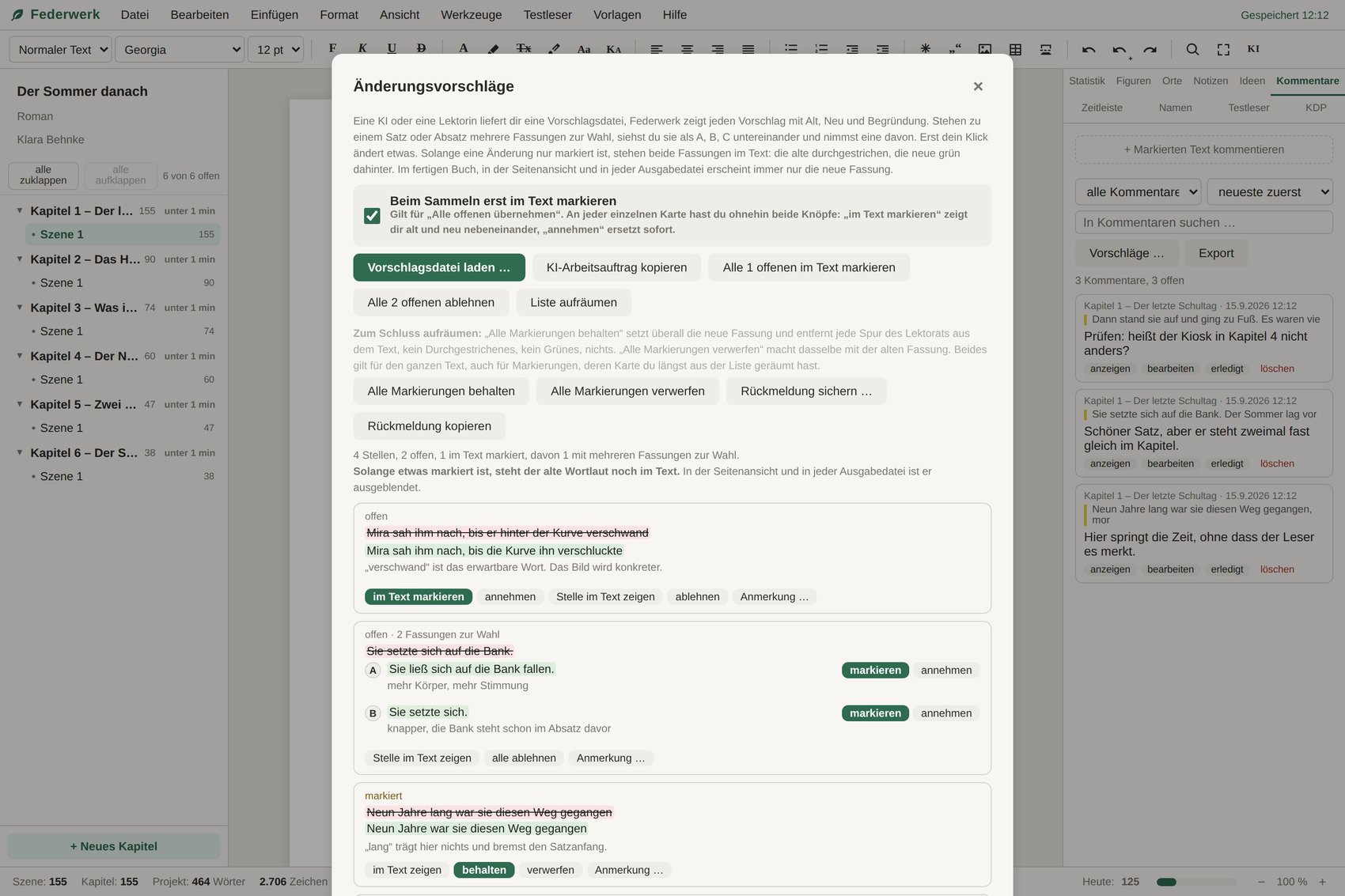Close the Änderungsvorschläge dialog

[x=978, y=86]
